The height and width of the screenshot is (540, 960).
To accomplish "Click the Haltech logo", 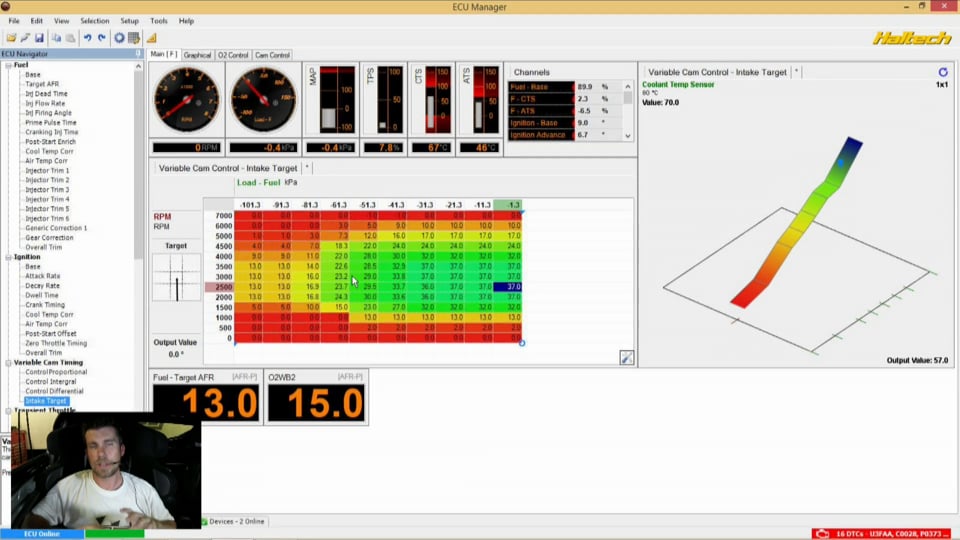I will tap(912, 38).
